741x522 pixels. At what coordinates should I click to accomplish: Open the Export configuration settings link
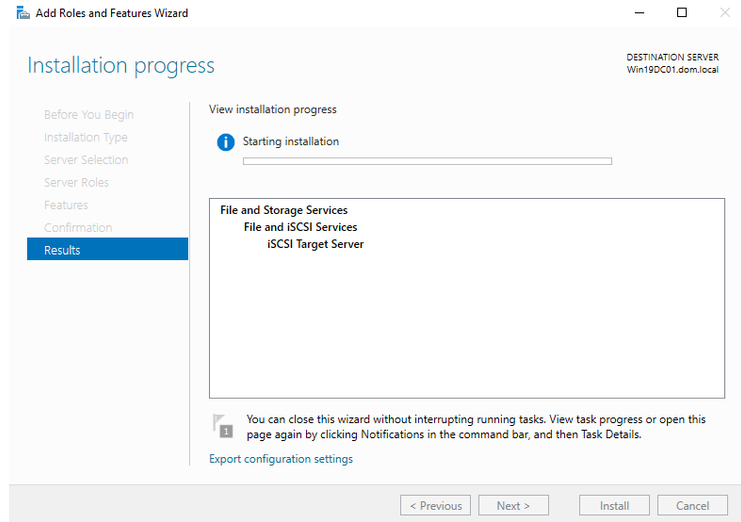[x=281, y=459]
